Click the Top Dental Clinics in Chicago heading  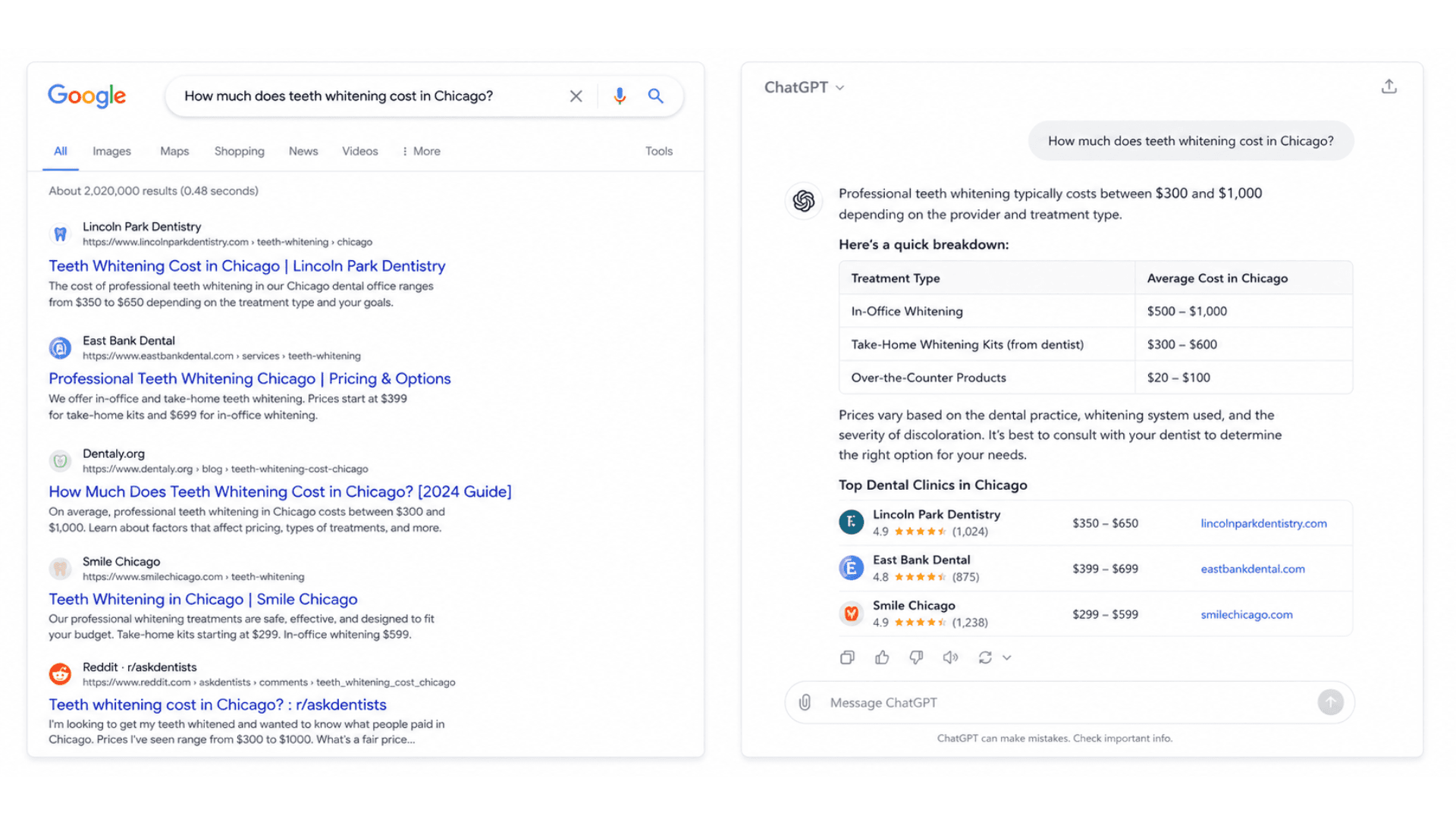(x=933, y=485)
